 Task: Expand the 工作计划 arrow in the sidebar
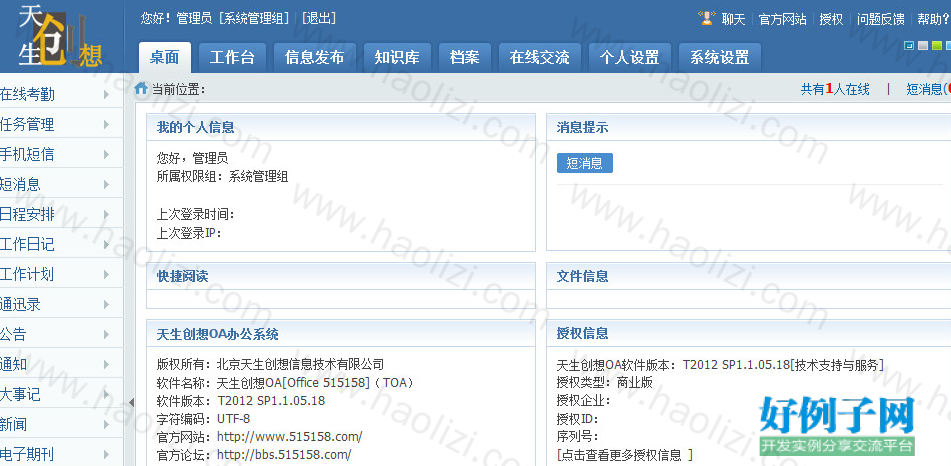tap(106, 274)
